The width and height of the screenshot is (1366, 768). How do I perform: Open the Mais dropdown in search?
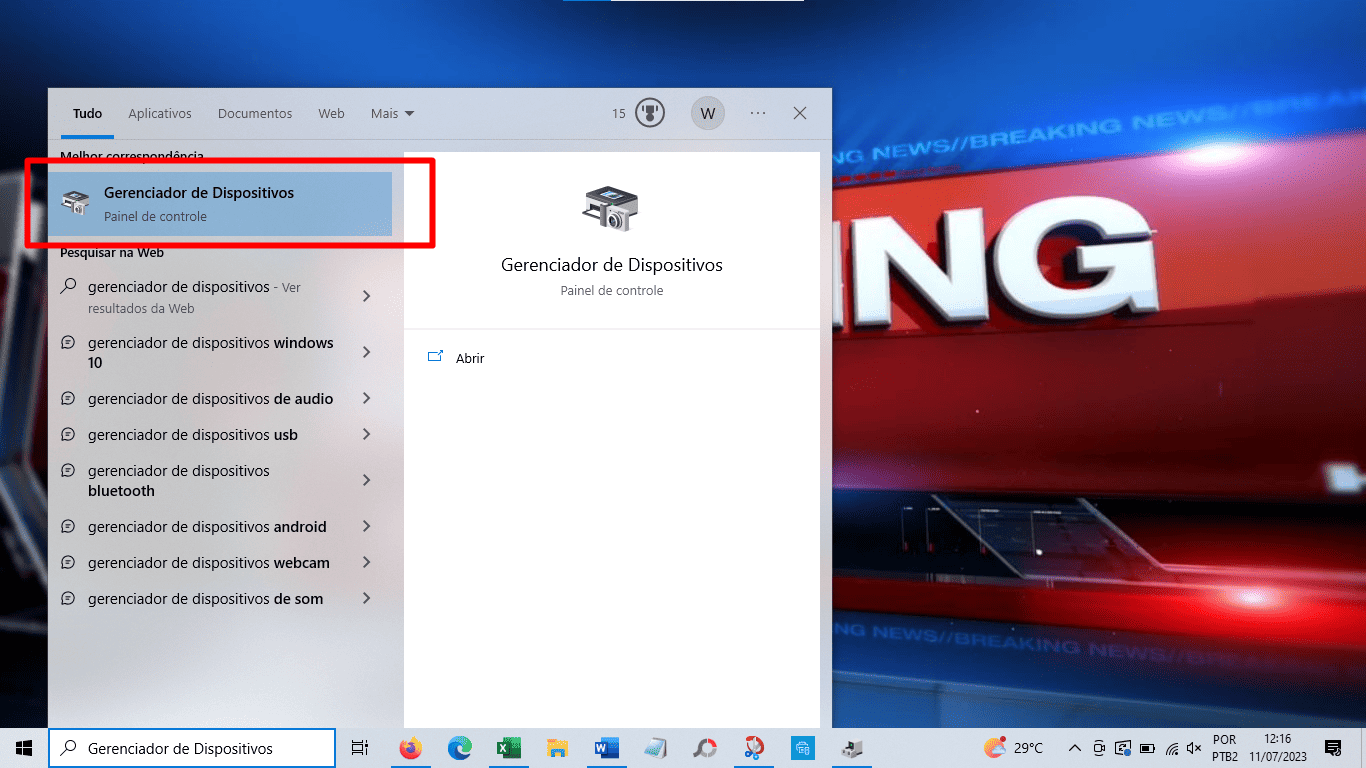(x=391, y=113)
